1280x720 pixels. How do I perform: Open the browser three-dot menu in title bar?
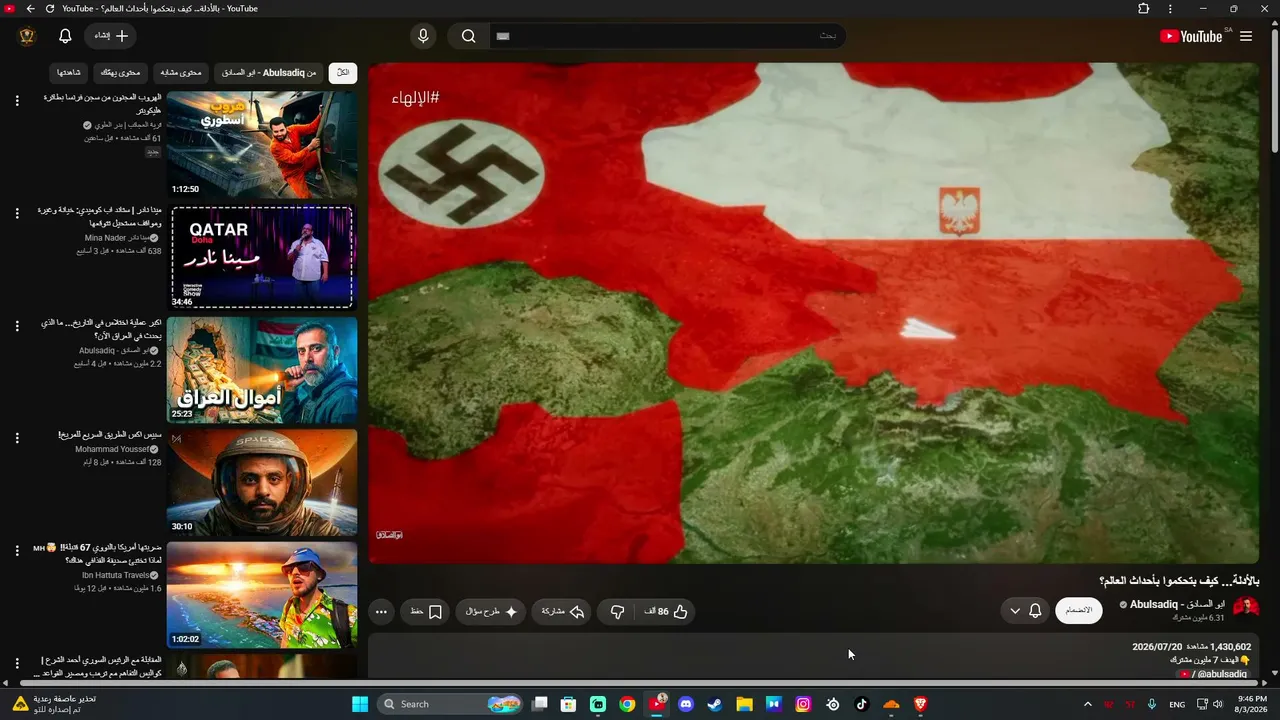[x=1170, y=9]
